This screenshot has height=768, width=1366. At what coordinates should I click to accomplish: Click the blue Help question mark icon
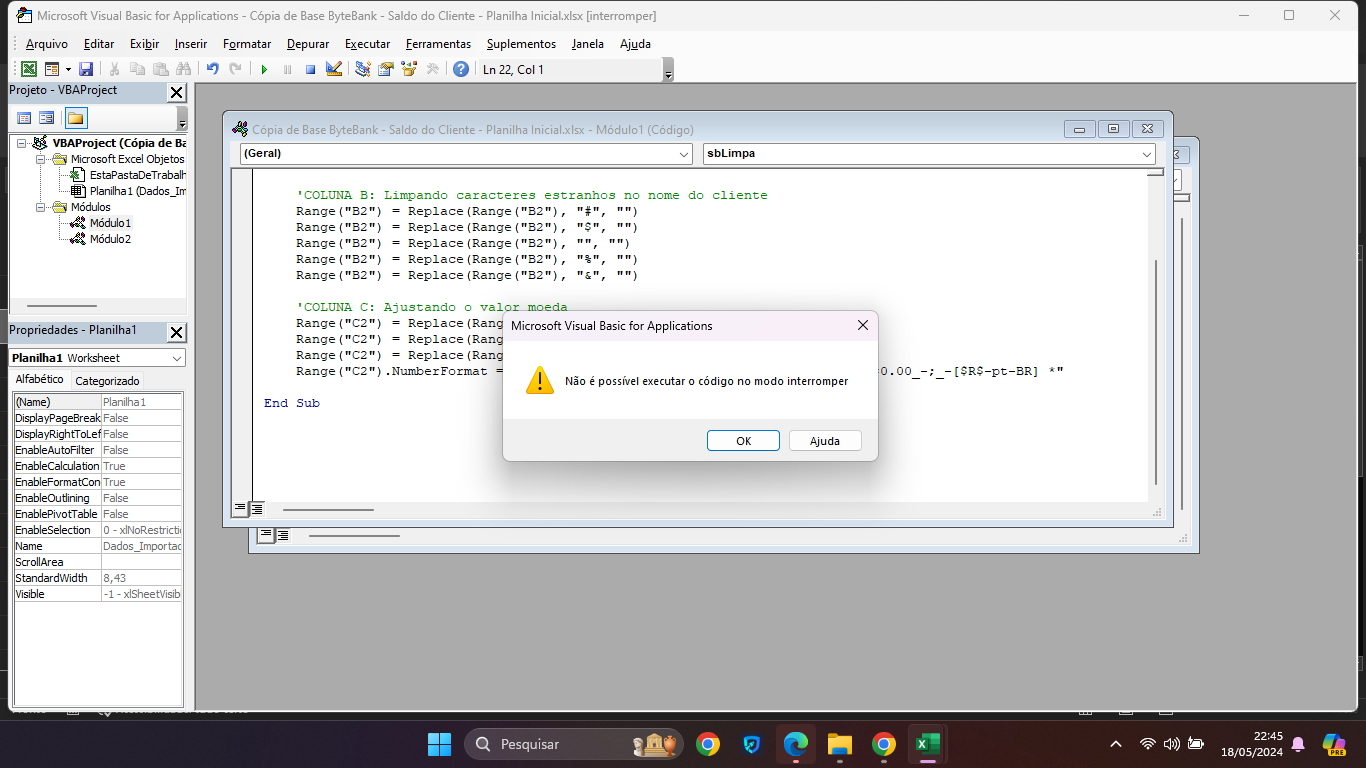tap(460, 69)
